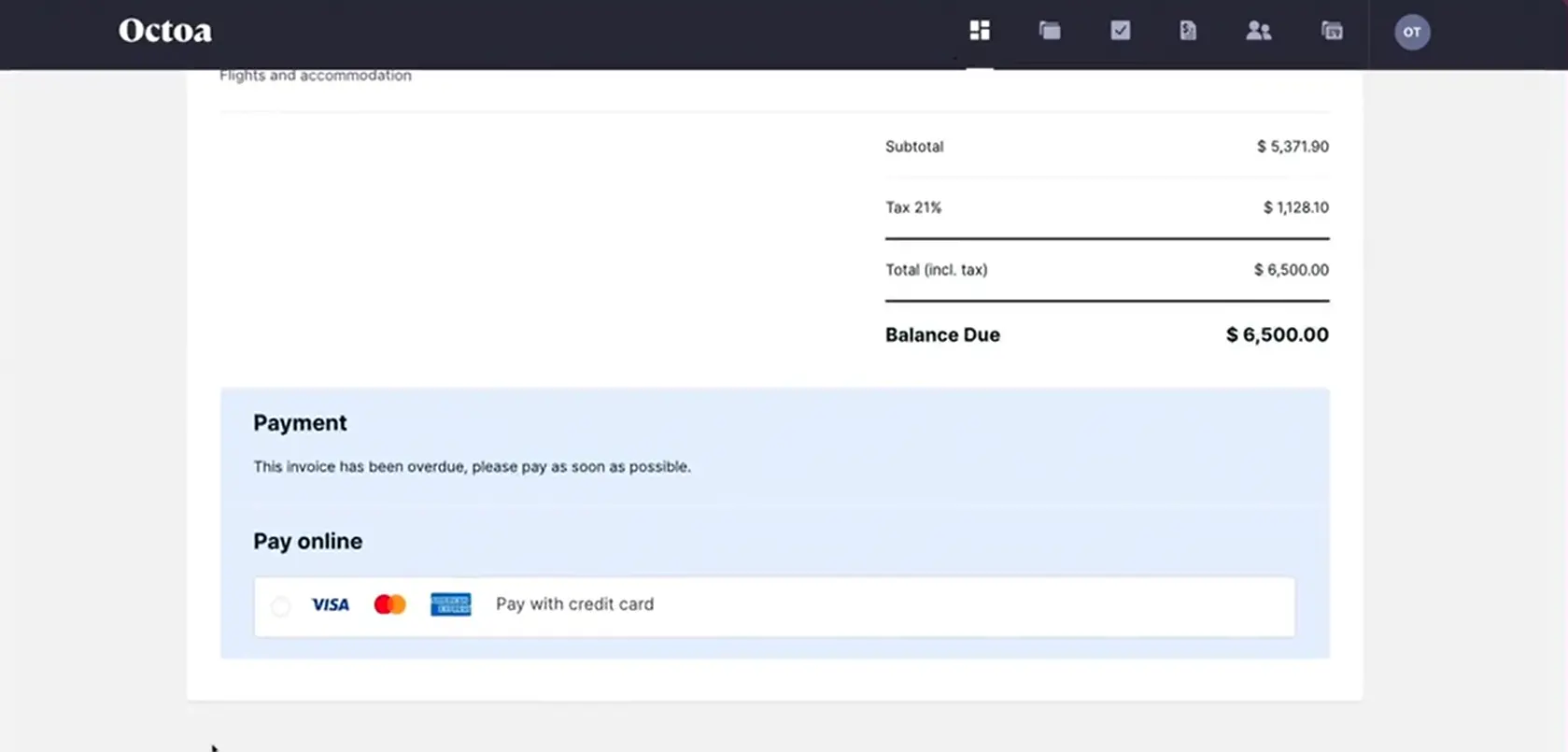Click 'Pay with credit card' label

pyautogui.click(x=574, y=604)
